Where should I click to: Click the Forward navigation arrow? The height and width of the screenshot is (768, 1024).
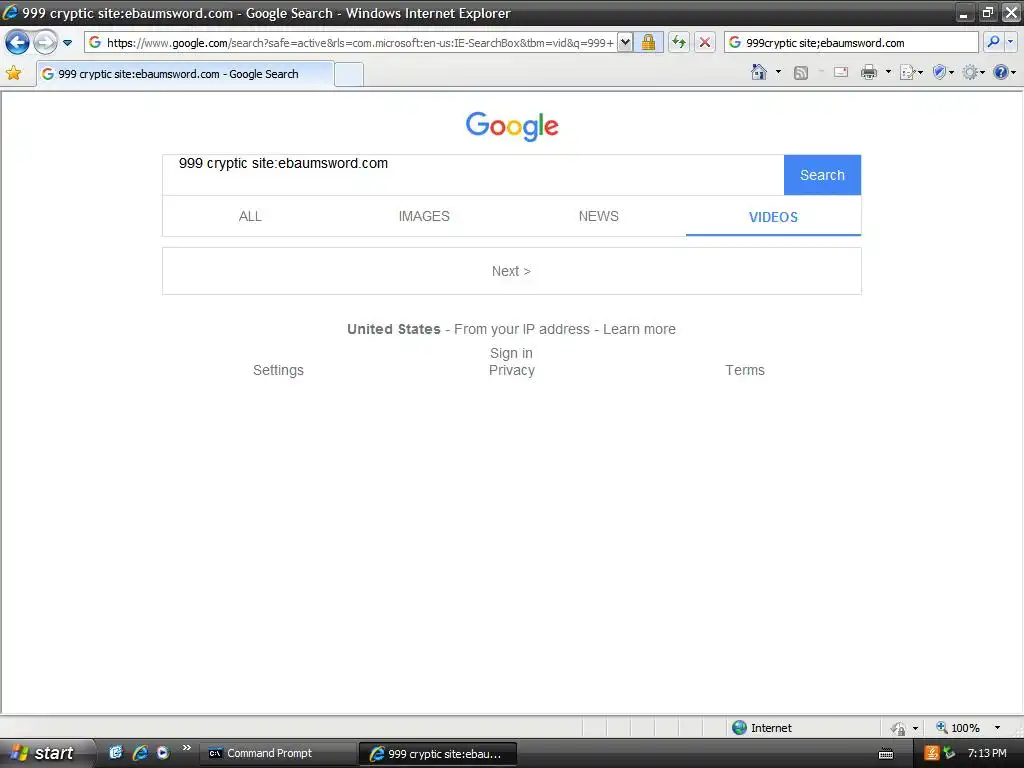pos(45,43)
